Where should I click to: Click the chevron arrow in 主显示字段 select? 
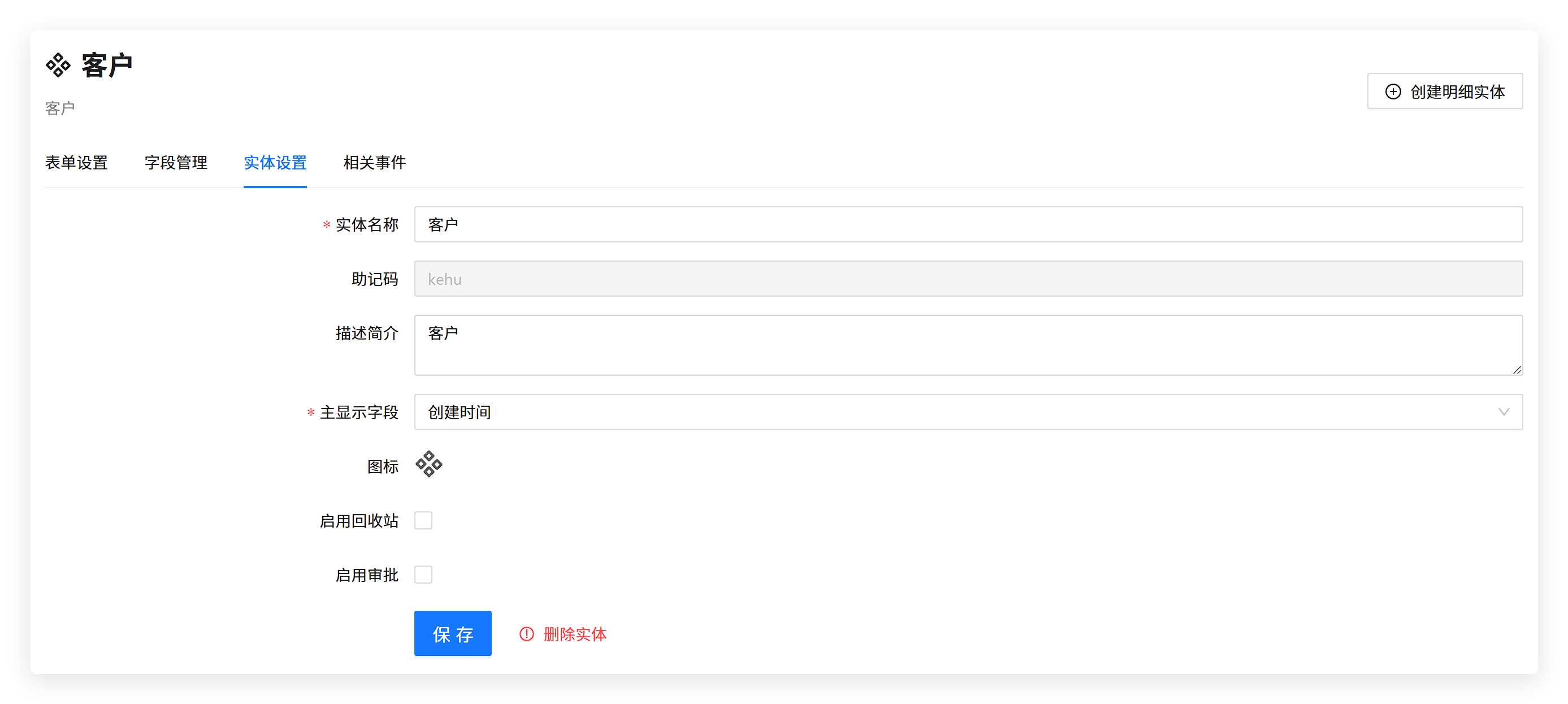click(x=1504, y=412)
